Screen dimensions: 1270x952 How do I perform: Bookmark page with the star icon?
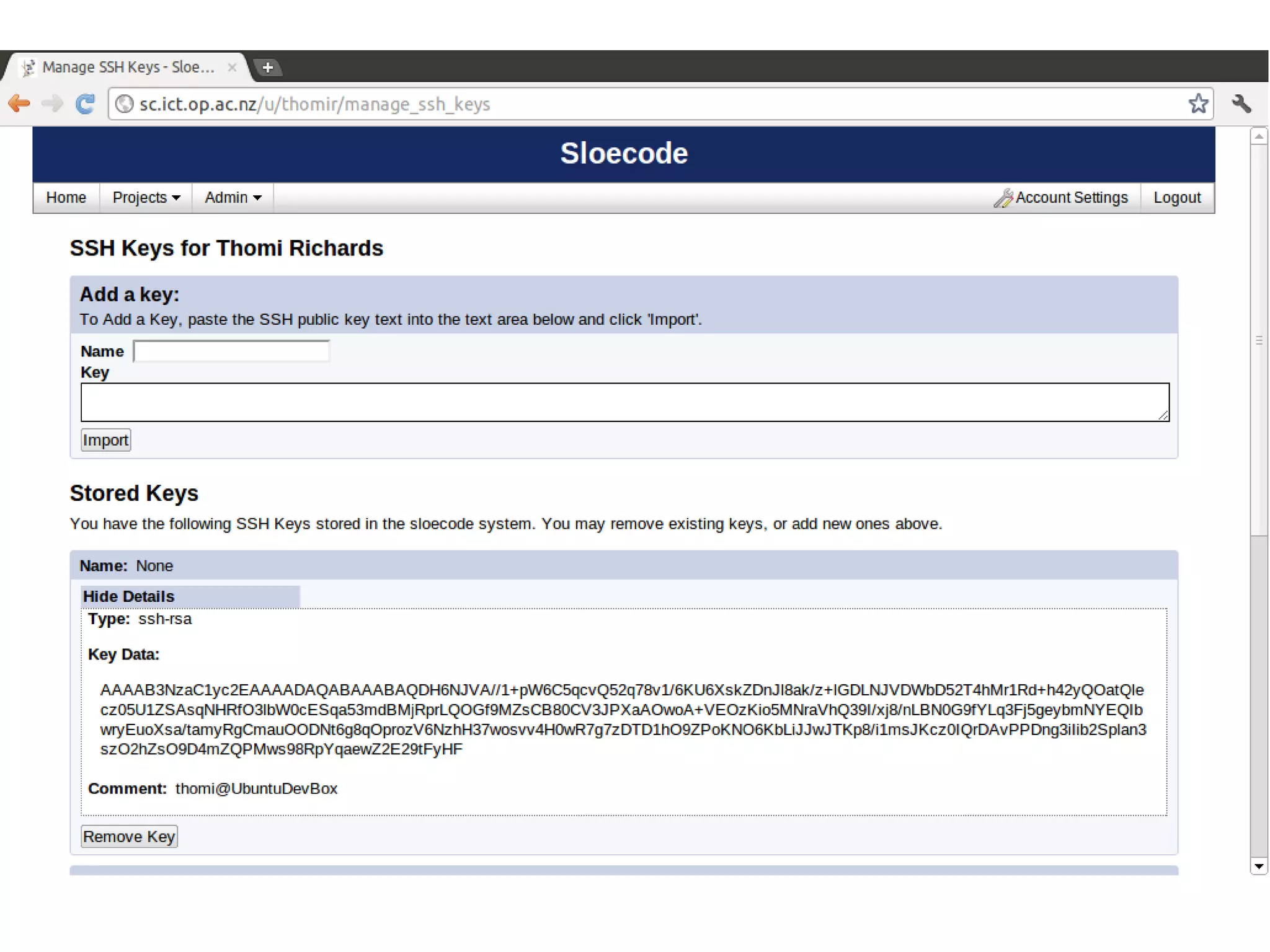(1198, 104)
